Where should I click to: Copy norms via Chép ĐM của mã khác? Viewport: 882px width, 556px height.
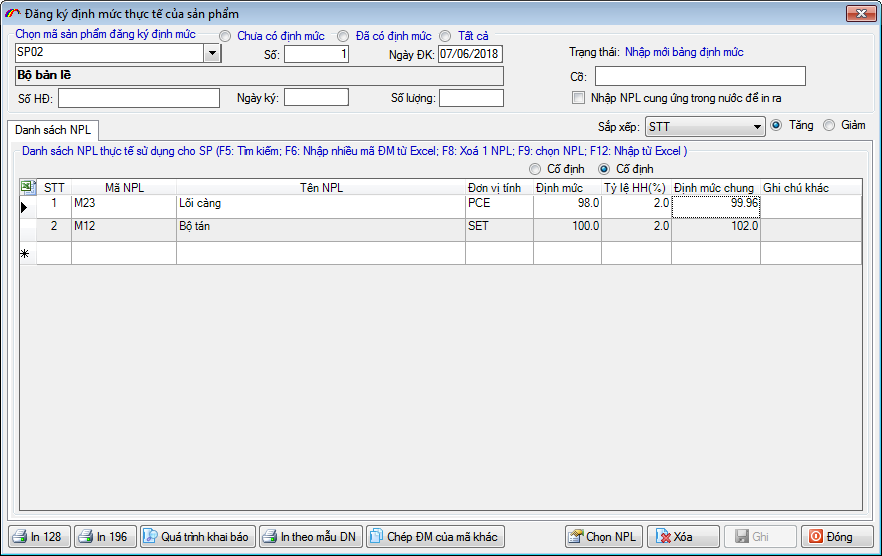coord(435,537)
